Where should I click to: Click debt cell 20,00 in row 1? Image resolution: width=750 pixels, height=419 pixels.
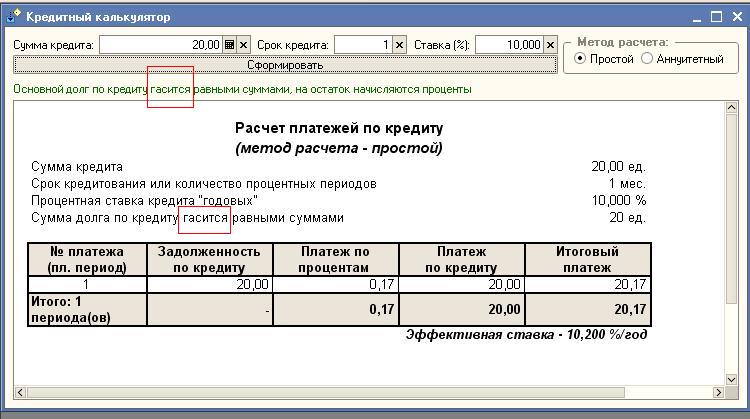(x=210, y=285)
